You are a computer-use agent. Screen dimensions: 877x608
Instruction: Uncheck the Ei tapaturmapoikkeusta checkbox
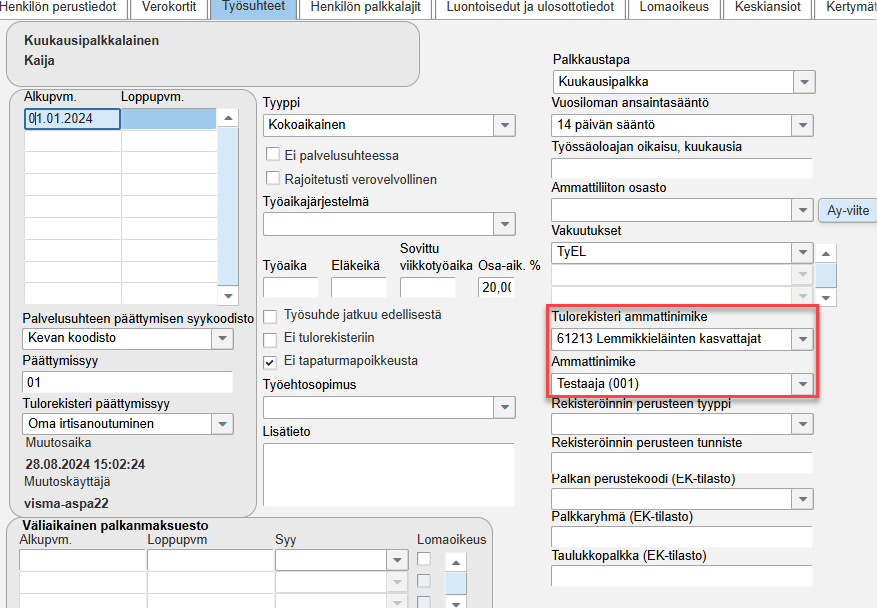pyautogui.click(x=268, y=363)
